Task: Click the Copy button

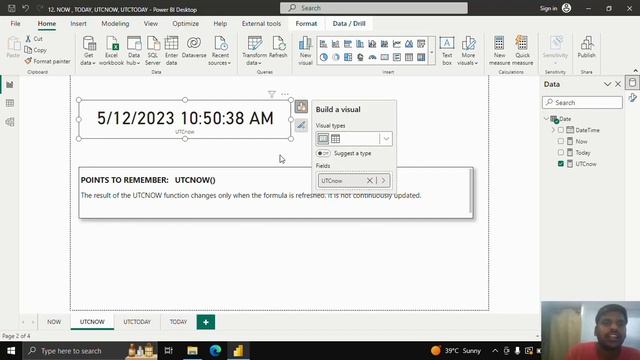Action: (x=36, y=50)
